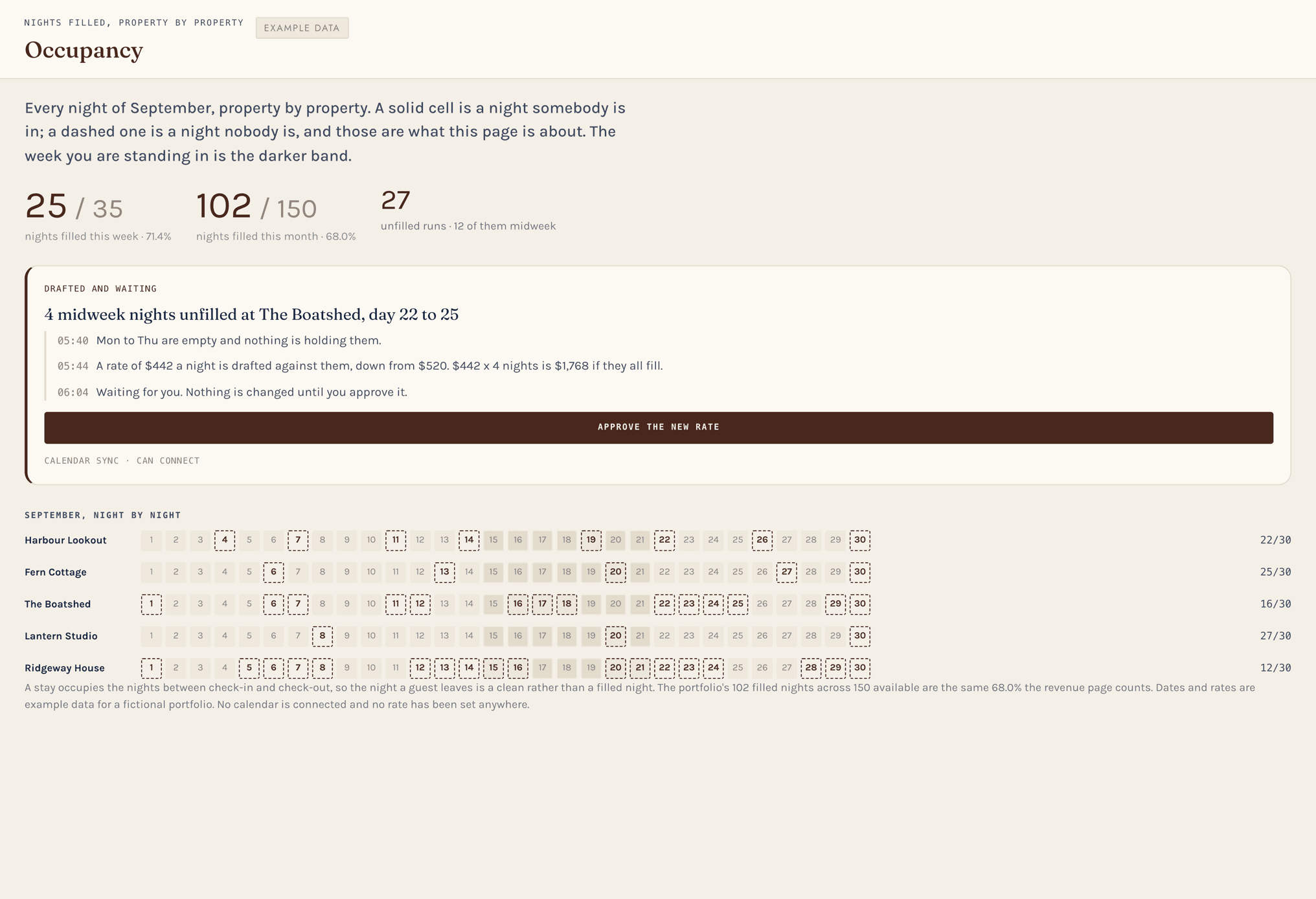Viewport: 1316px width, 899px height.
Task: Select Harbour Lookout unfilled night 14
Action: click(469, 540)
